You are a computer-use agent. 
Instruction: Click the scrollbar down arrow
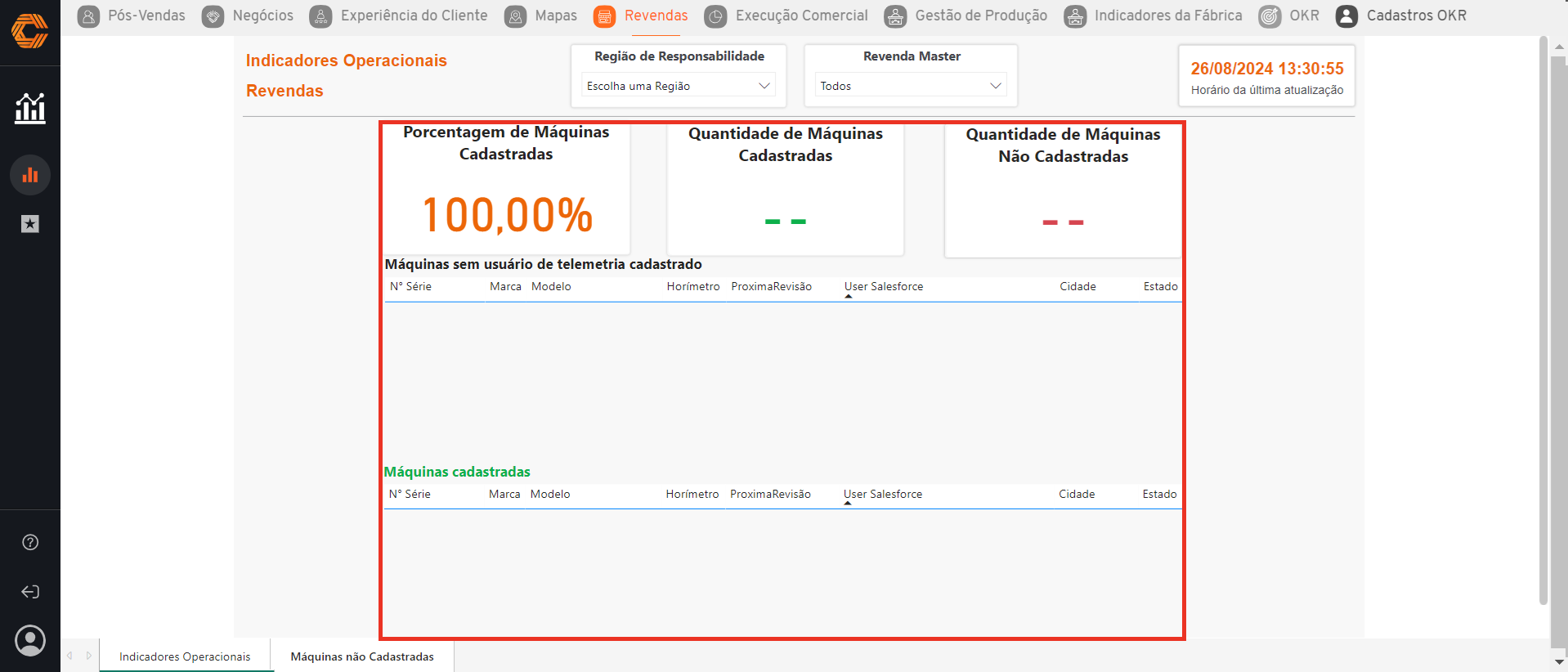click(x=1560, y=661)
